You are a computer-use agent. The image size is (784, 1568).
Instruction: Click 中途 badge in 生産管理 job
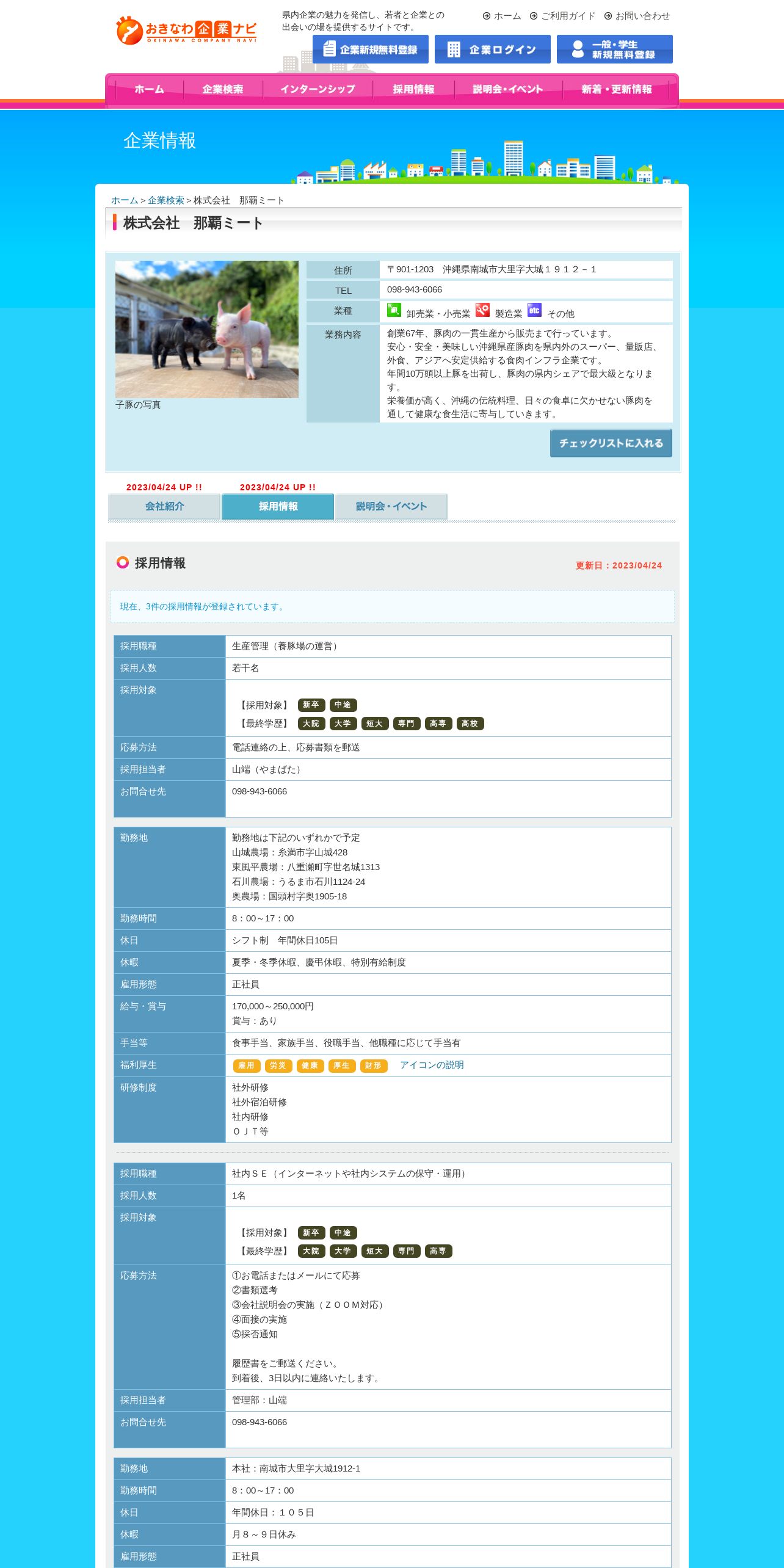pos(343,705)
